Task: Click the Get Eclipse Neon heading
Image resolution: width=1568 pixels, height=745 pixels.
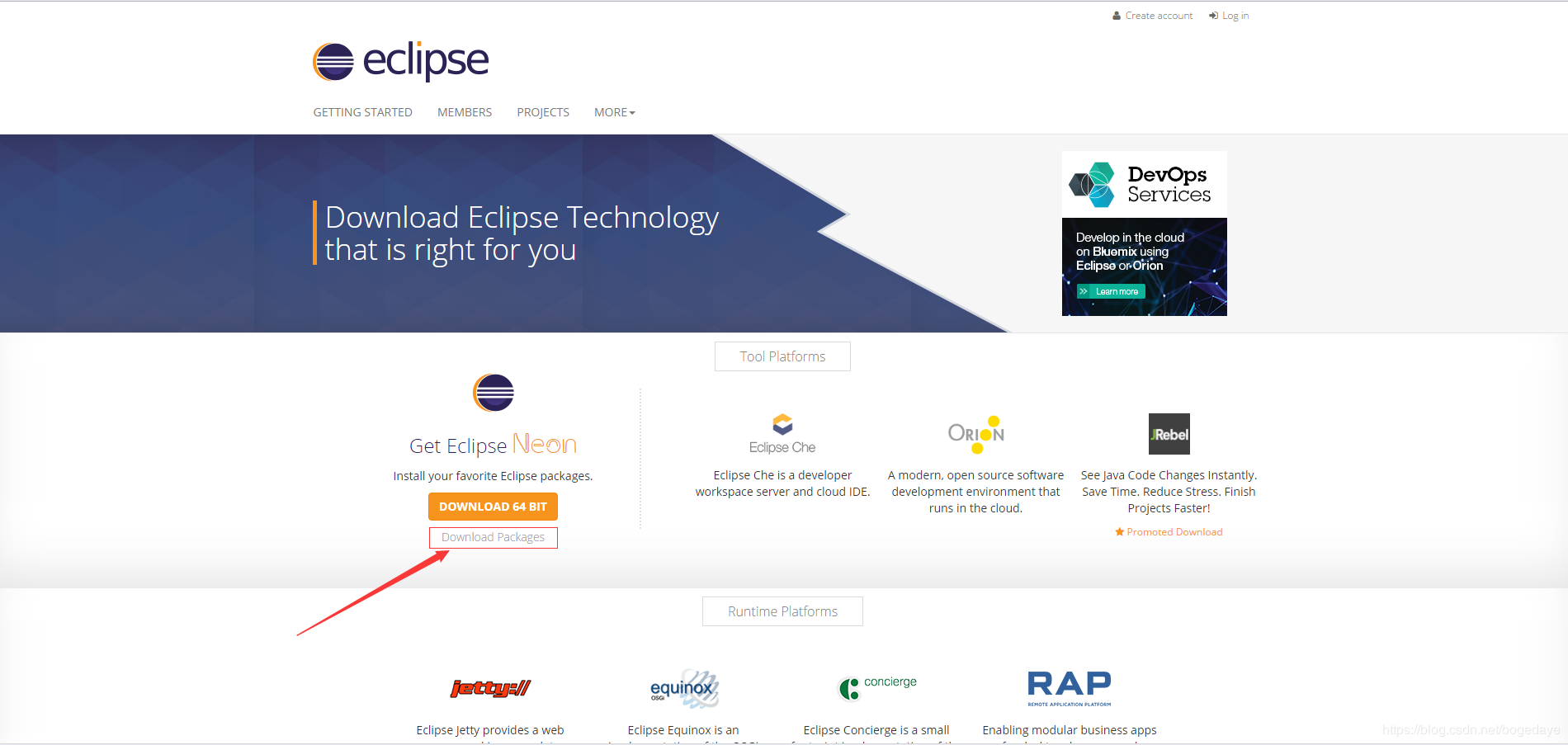Action: point(494,446)
